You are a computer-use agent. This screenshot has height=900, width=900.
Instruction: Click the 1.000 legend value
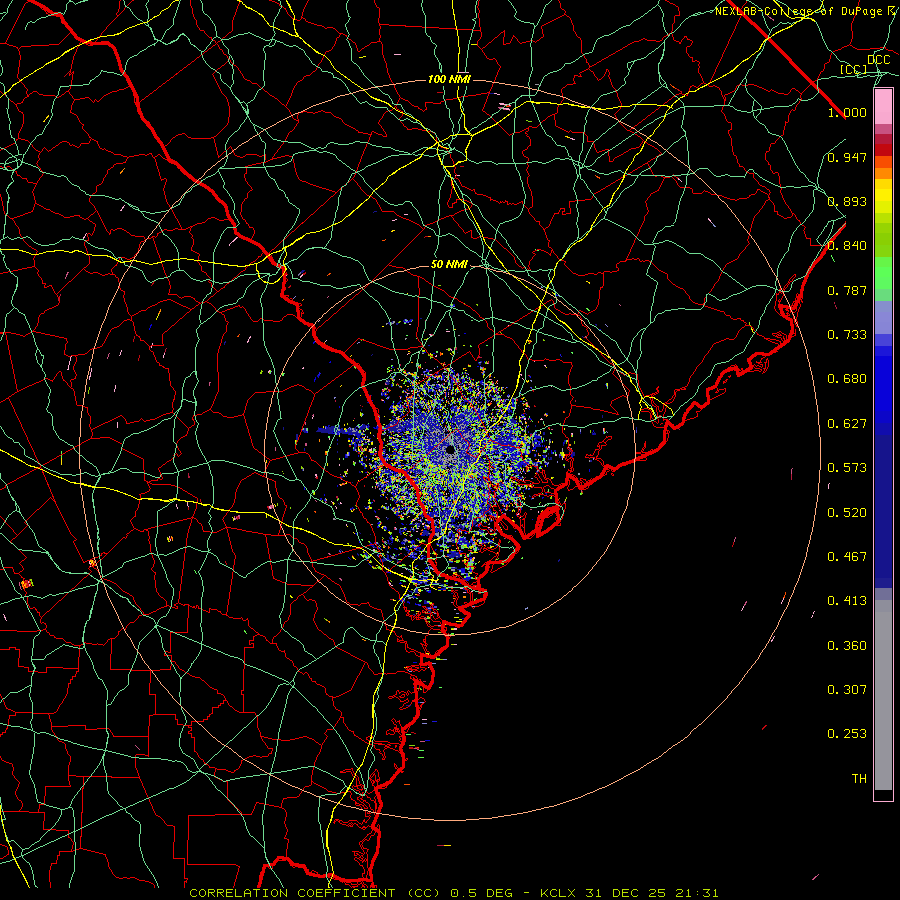click(847, 112)
